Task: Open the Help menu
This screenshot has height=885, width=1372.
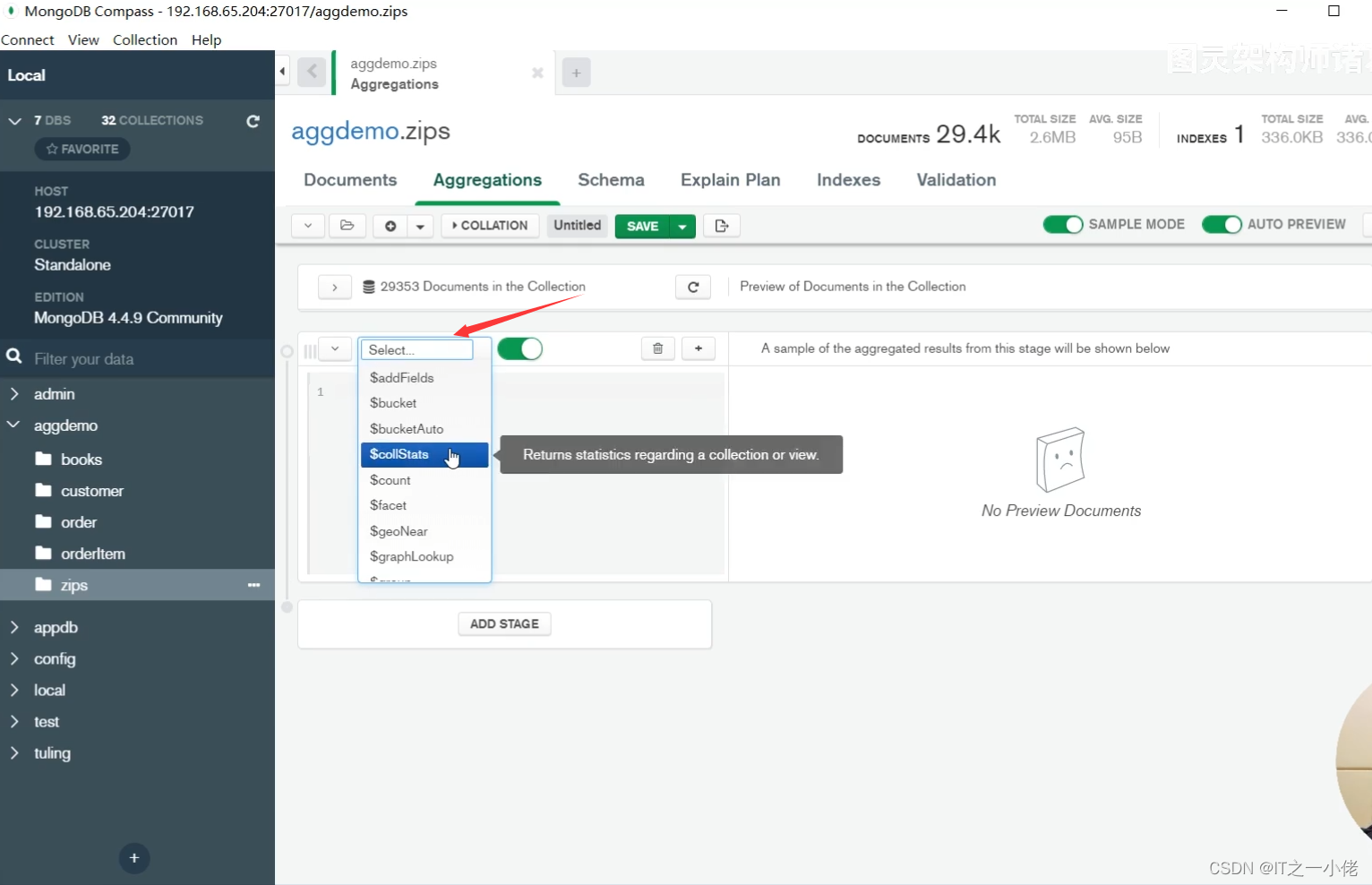Action: click(x=206, y=39)
